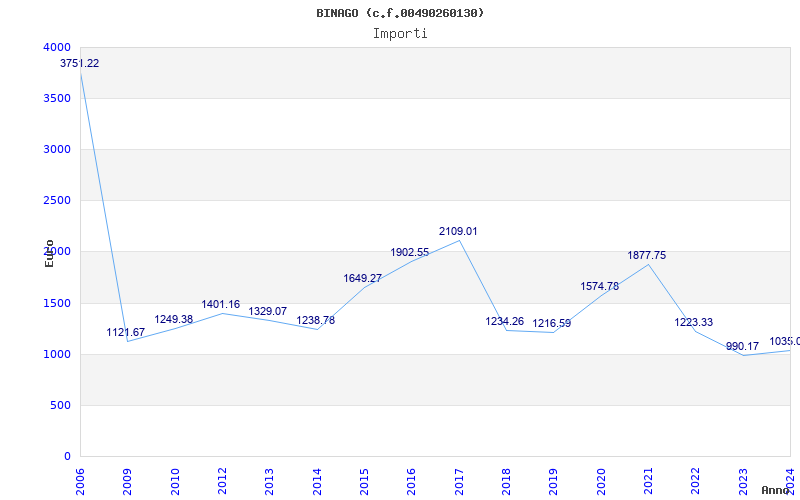Click the x-axis year 2006
The image size is (800, 500).
coord(80,482)
